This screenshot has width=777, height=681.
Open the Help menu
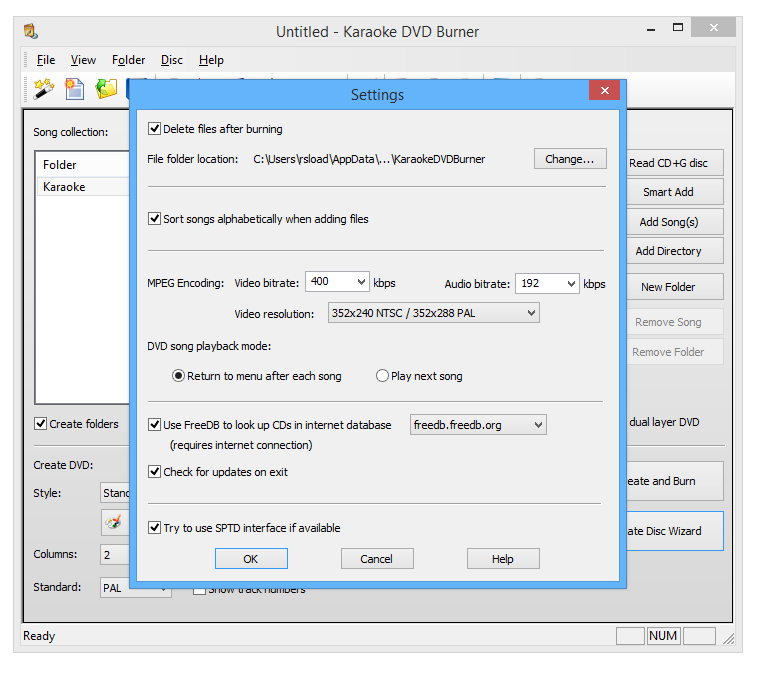tap(211, 60)
